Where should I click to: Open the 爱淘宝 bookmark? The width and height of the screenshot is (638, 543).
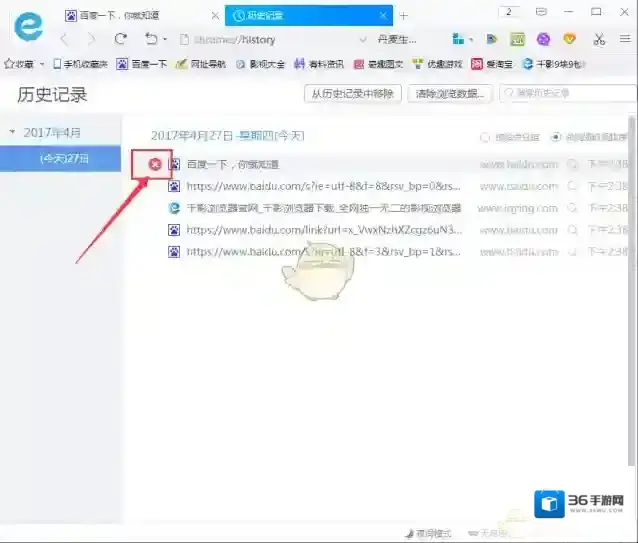492,64
